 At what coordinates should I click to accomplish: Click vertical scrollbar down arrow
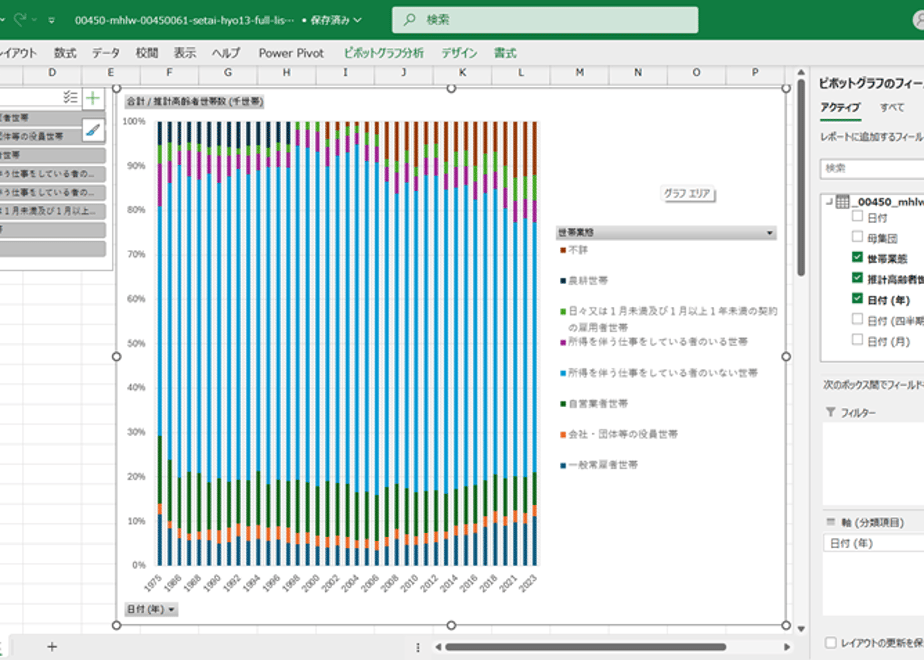[801, 629]
